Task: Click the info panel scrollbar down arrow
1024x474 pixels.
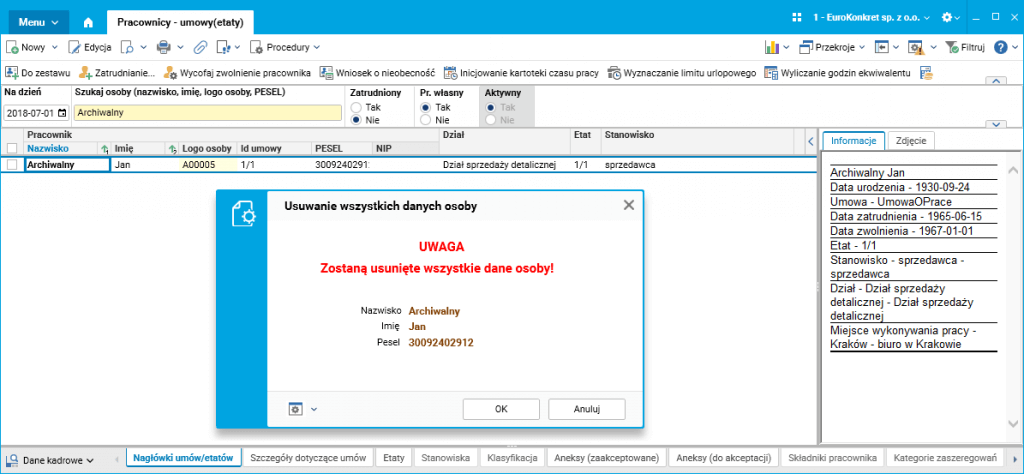Action: [1014, 422]
